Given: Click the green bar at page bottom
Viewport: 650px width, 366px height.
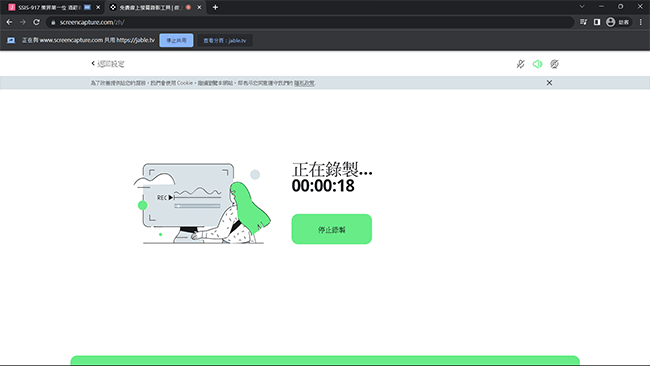Looking at the screenshot, I should click(325, 360).
